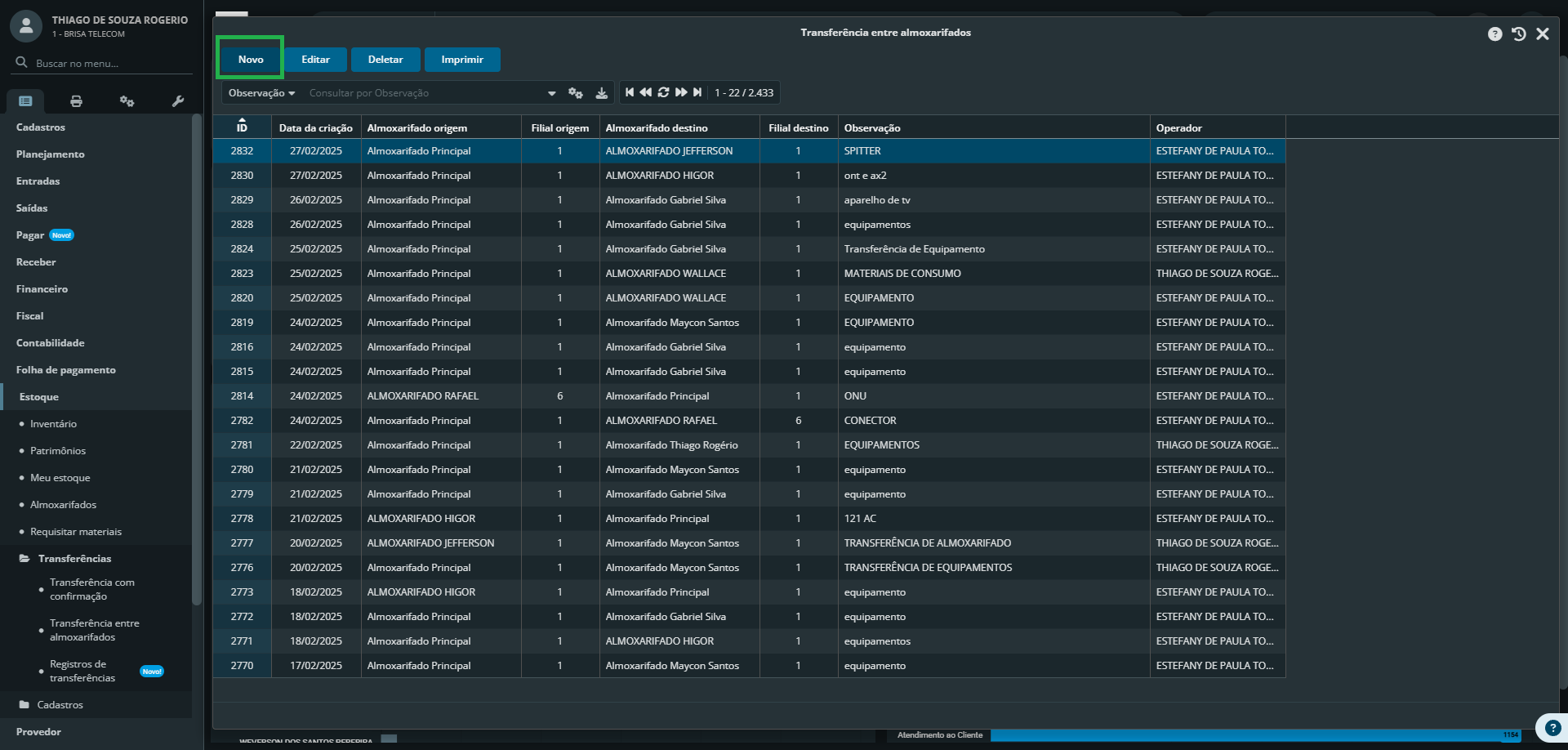Click the Editar button
Image resolution: width=1568 pixels, height=750 pixels.
pos(315,60)
